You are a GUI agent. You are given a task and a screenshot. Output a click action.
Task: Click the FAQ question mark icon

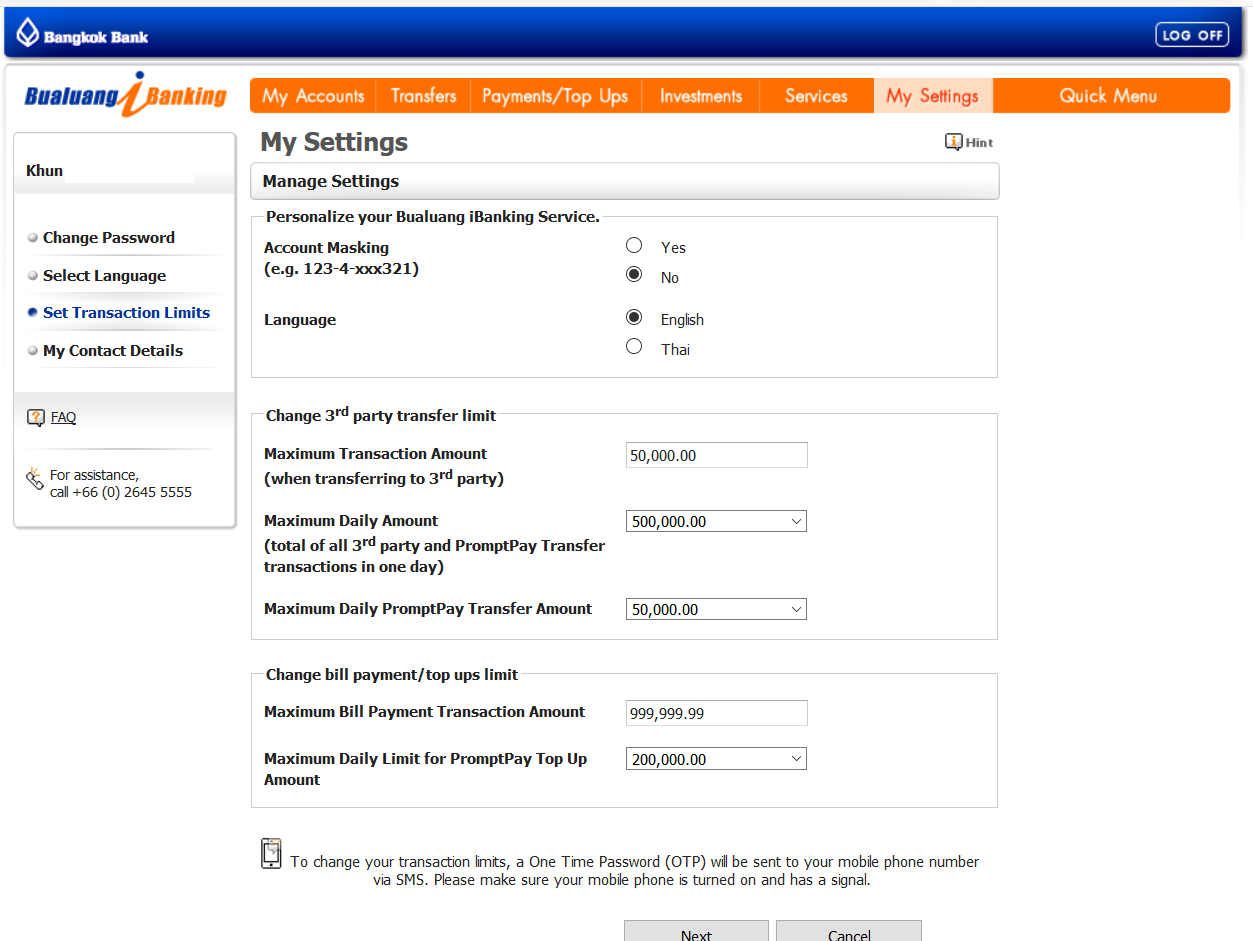[x=36, y=417]
